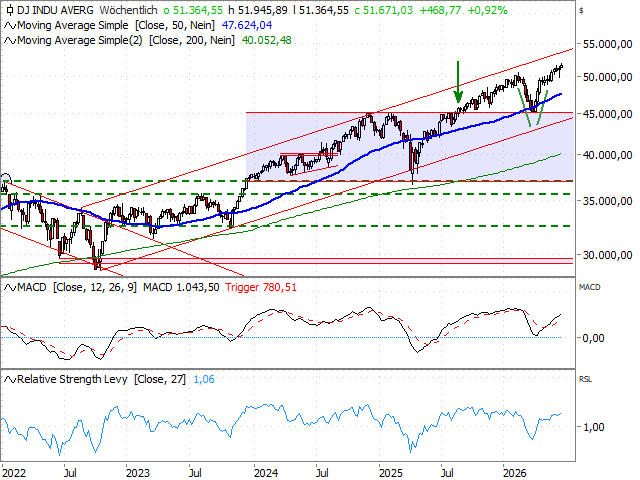Click the close value c 51.671,03

[x=384, y=10]
